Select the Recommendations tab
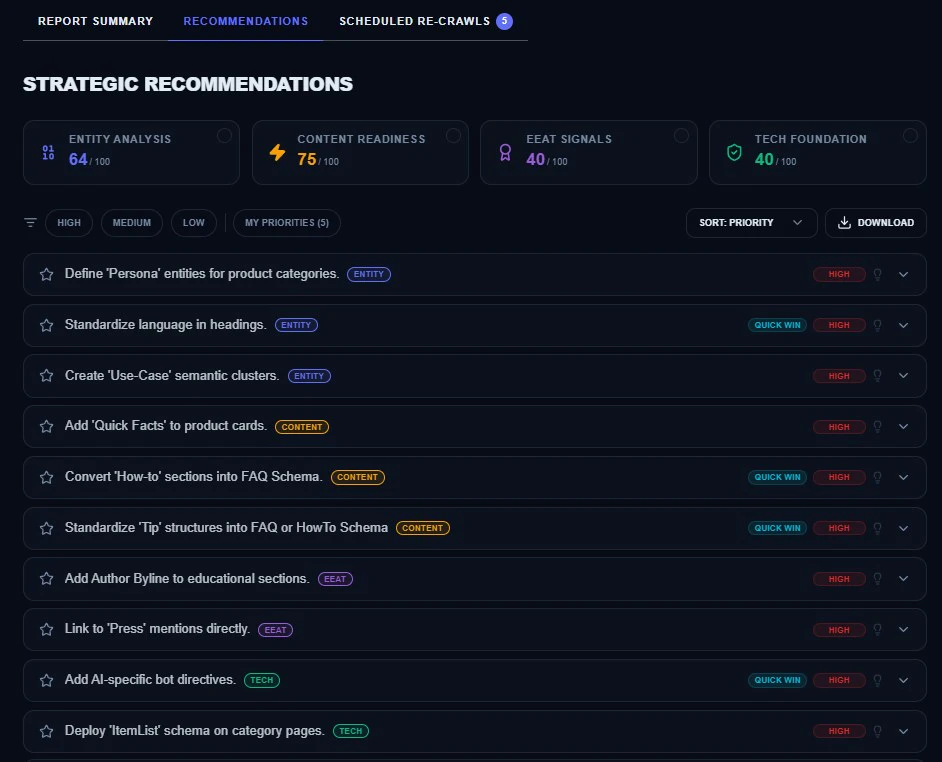This screenshot has height=762, width=942. click(x=246, y=21)
